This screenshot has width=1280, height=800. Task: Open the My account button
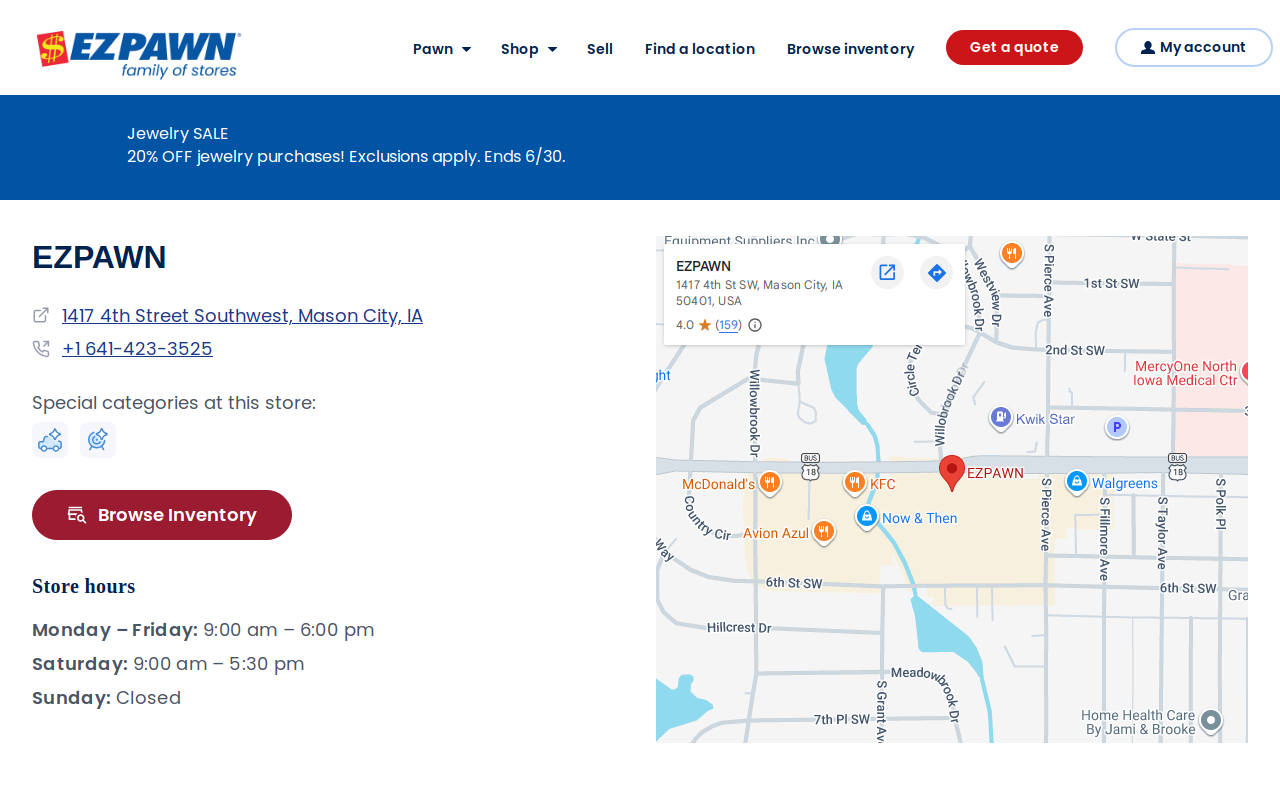tap(1193, 48)
